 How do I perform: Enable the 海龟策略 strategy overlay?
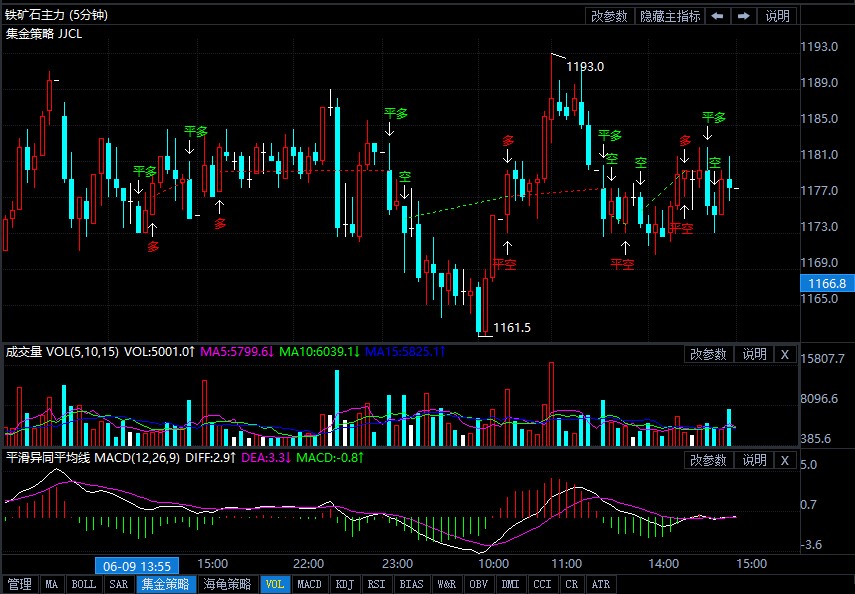tap(227, 584)
